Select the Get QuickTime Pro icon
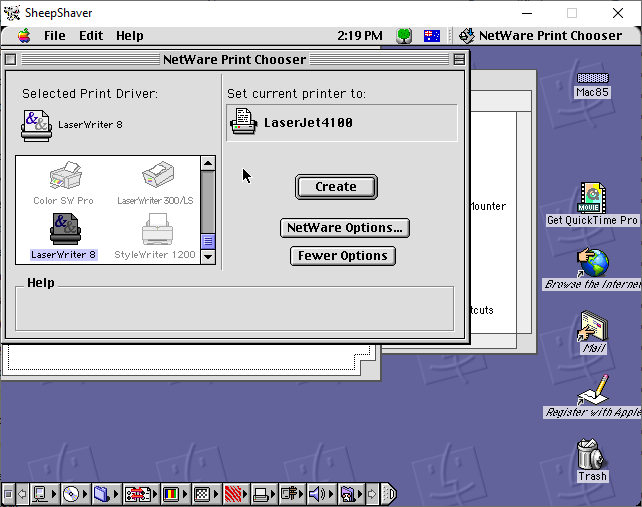This screenshot has width=642, height=507. pos(592,204)
